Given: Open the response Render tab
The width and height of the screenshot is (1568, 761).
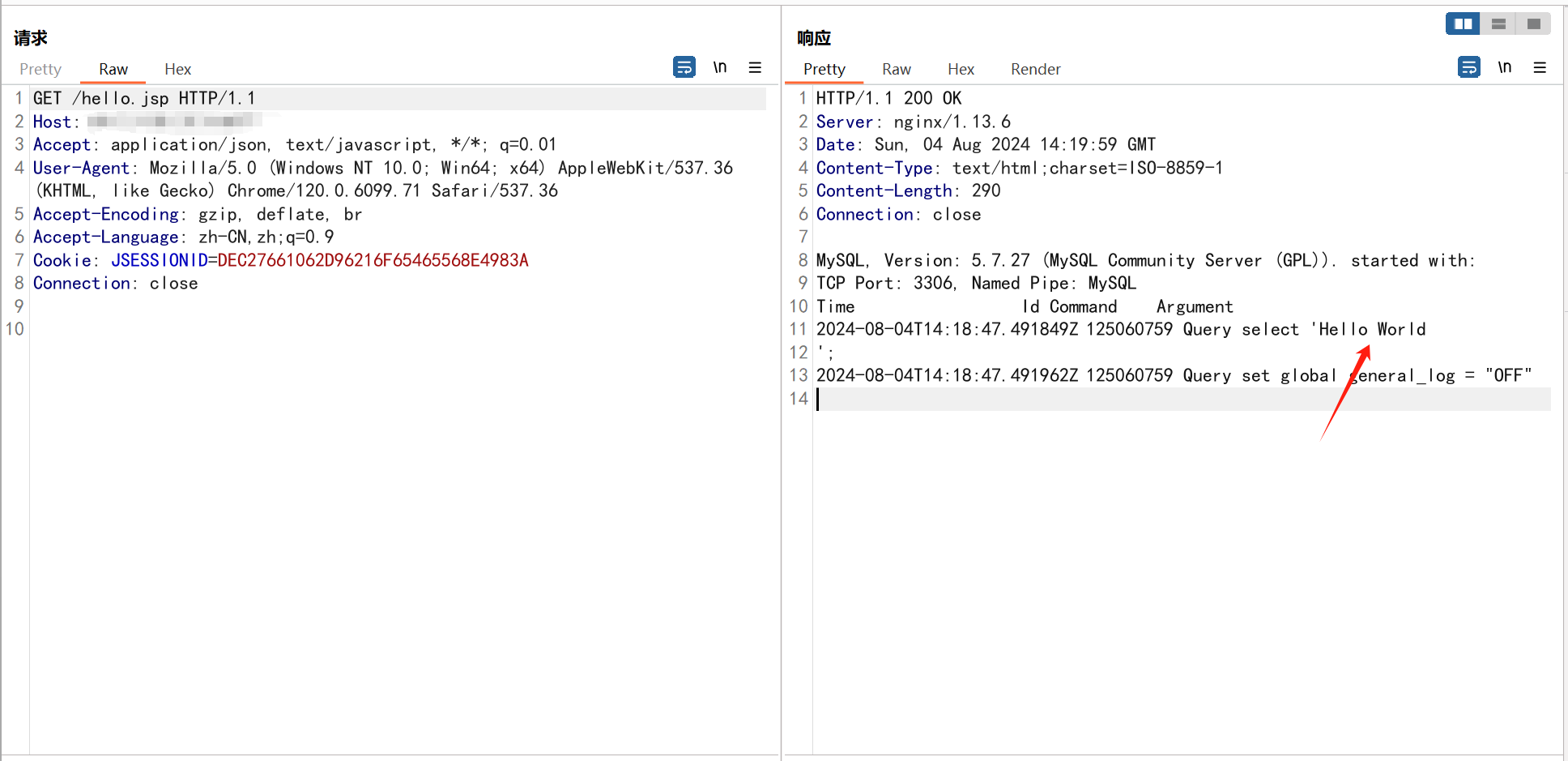Looking at the screenshot, I should [x=1035, y=70].
